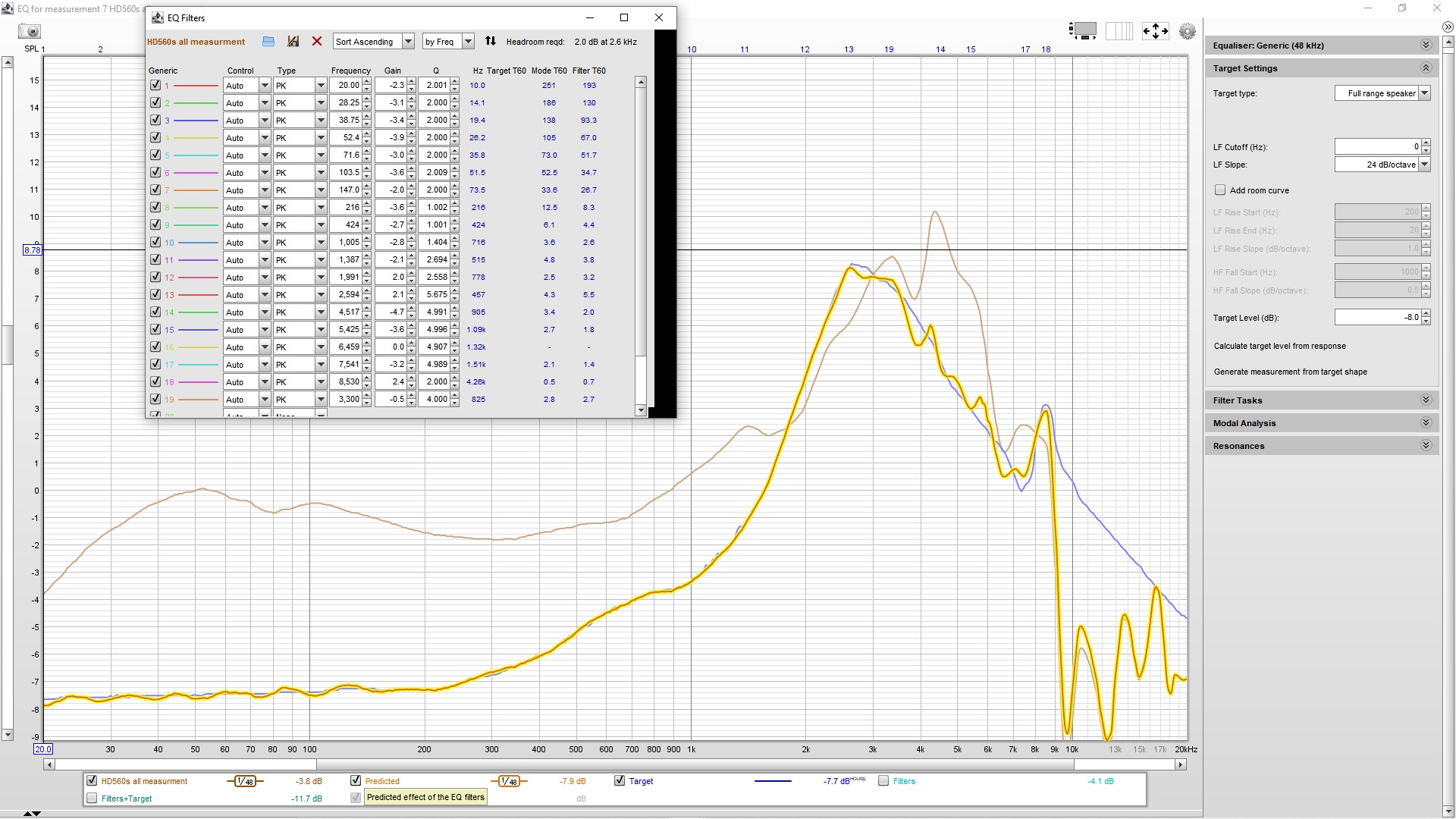This screenshot has height=819, width=1456.
Task: Click the 20.0 start frequency box
Action: pos(43,749)
